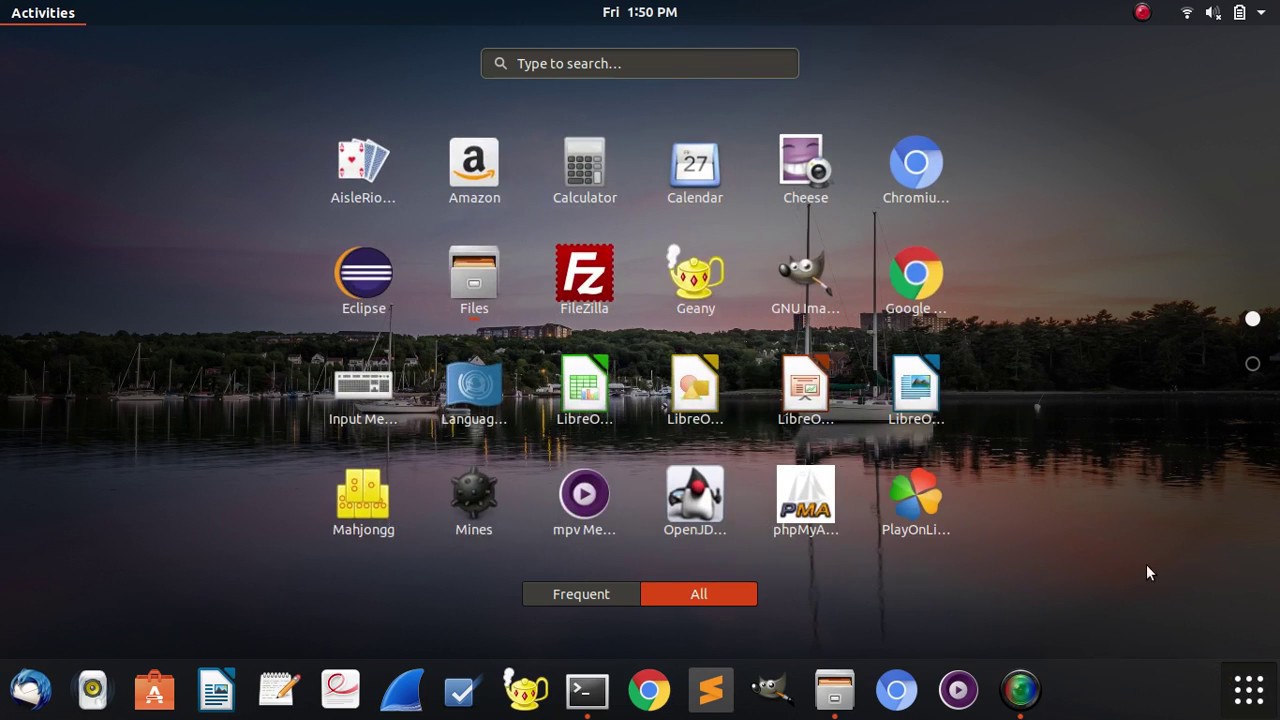
Task: Open the blue checkmark to-do app in dock
Action: coord(463,690)
